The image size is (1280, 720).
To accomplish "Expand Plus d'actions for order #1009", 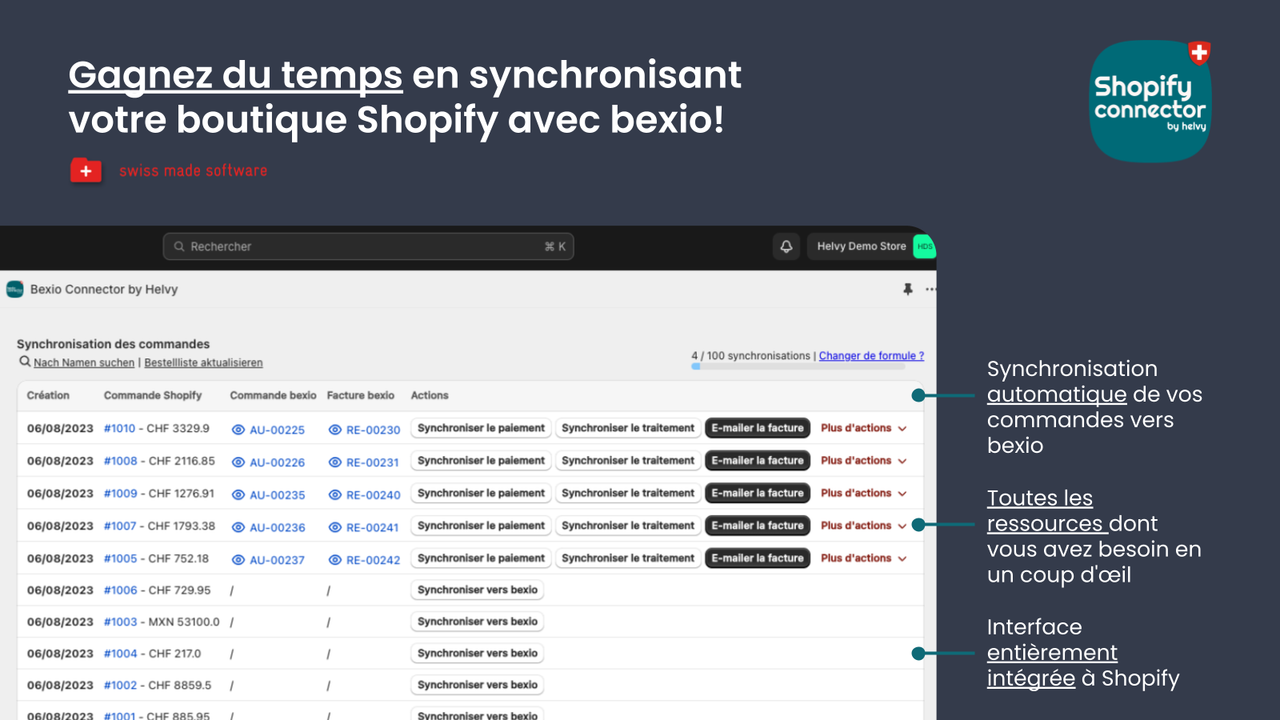I will click(x=864, y=493).
